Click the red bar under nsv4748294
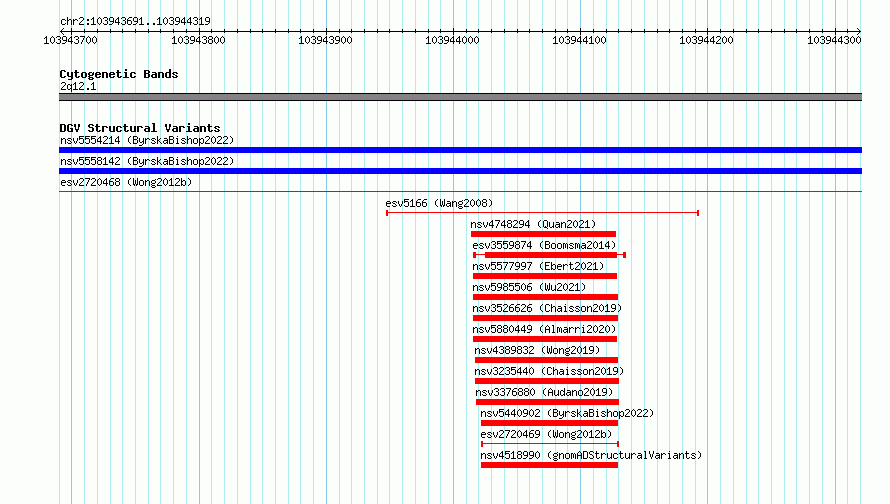Screen dimensions: 890x504 [543, 234]
